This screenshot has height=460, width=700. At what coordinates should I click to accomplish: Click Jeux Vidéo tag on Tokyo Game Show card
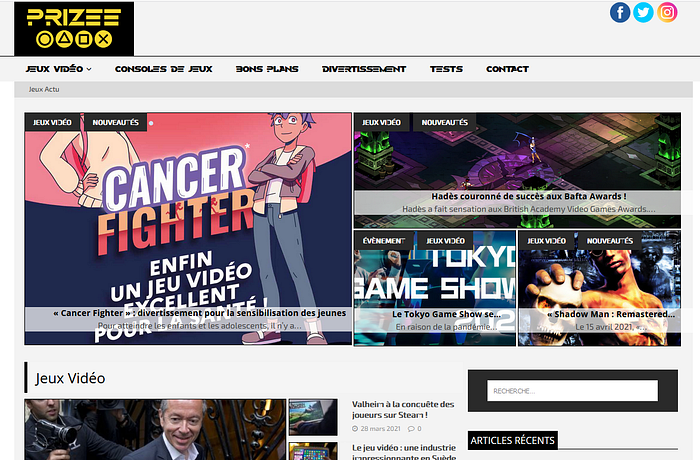click(x=446, y=241)
